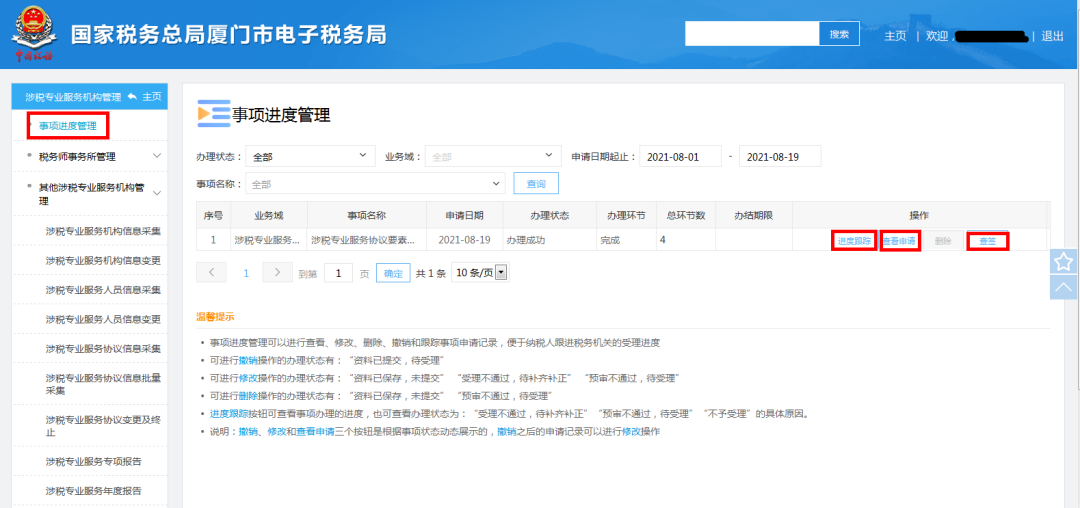This screenshot has height=508, width=1080.
Task: Open the 10条/页 page size selector
Action: coord(479,273)
